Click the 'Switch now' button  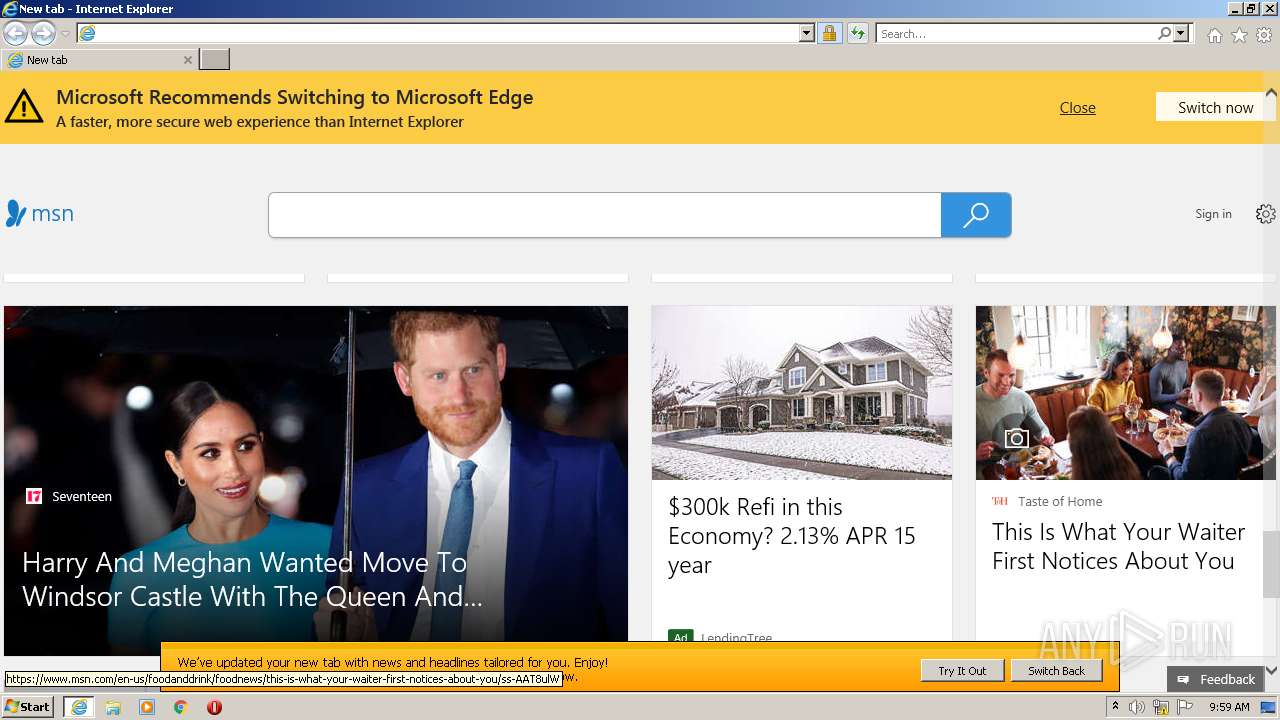(x=1215, y=107)
